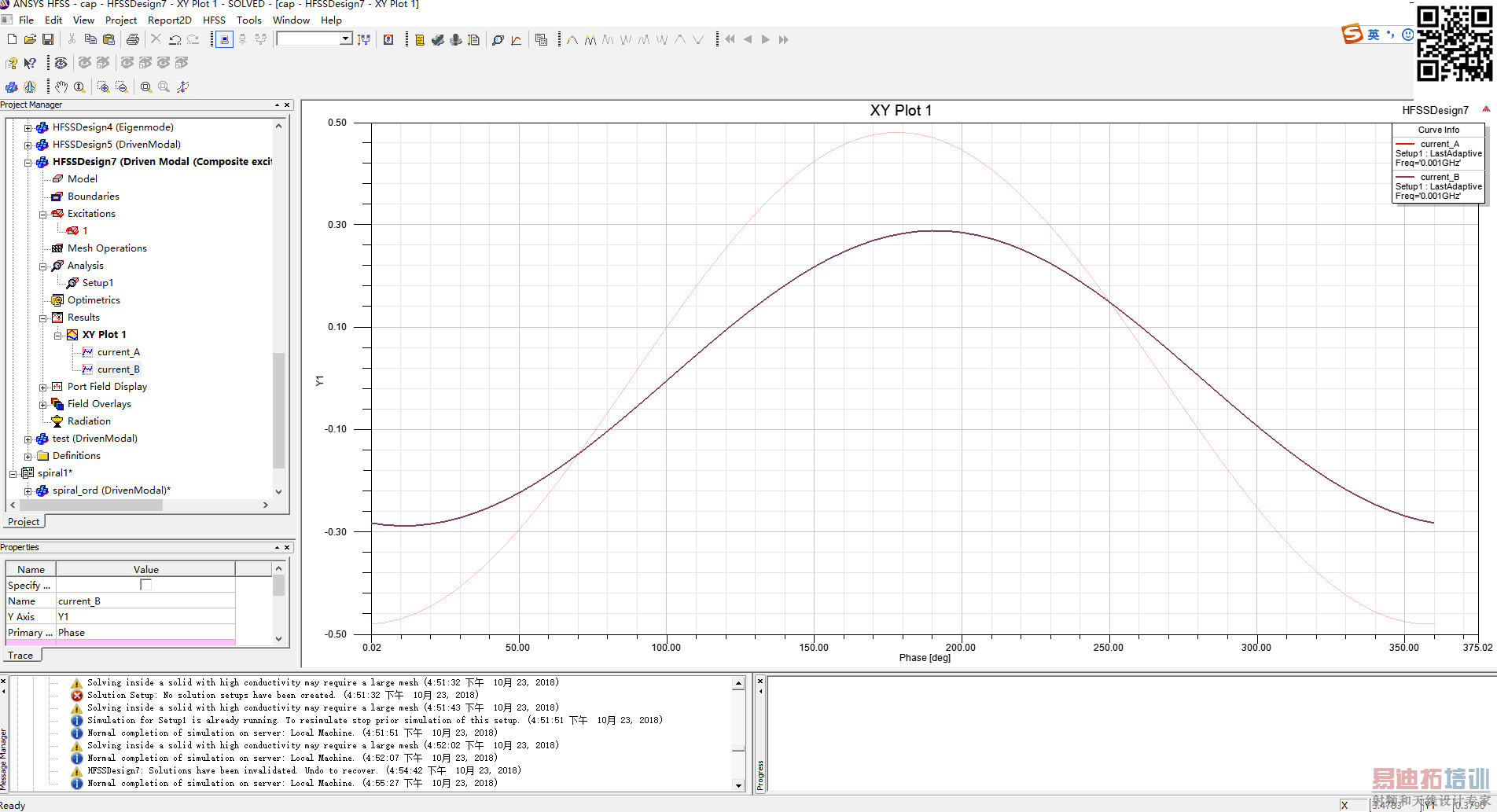This screenshot has height=812, width=1497.
Task: Click the Undo arrow icon
Action: 175,39
